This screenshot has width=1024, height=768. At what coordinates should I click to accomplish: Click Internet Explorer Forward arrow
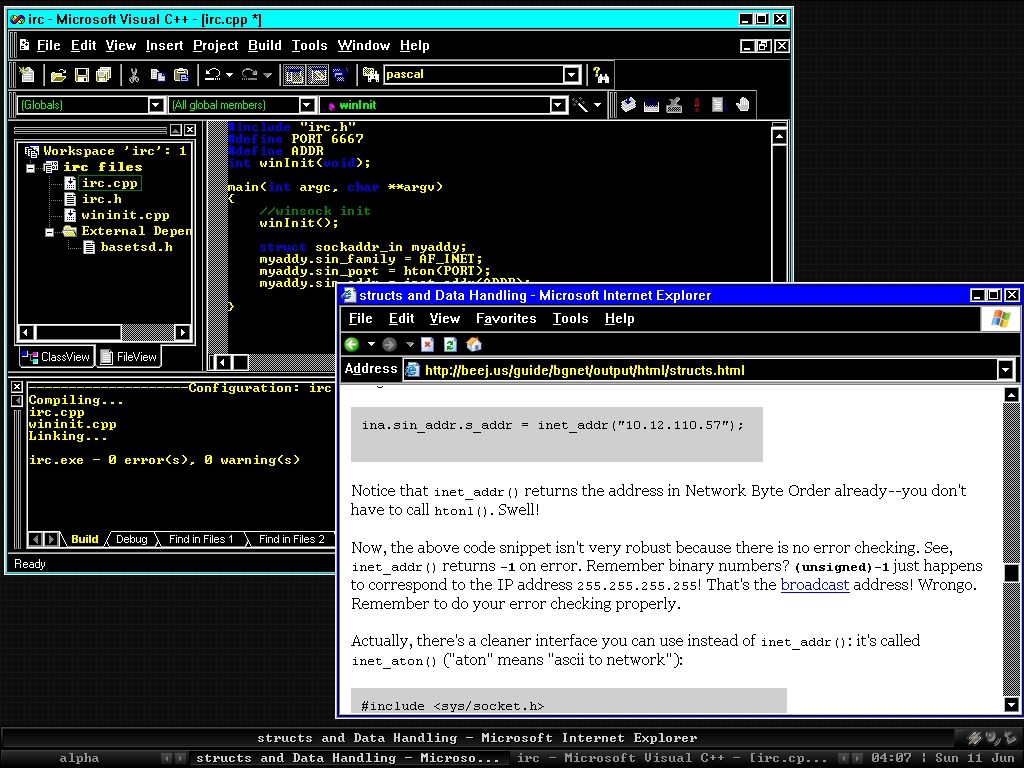click(389, 344)
